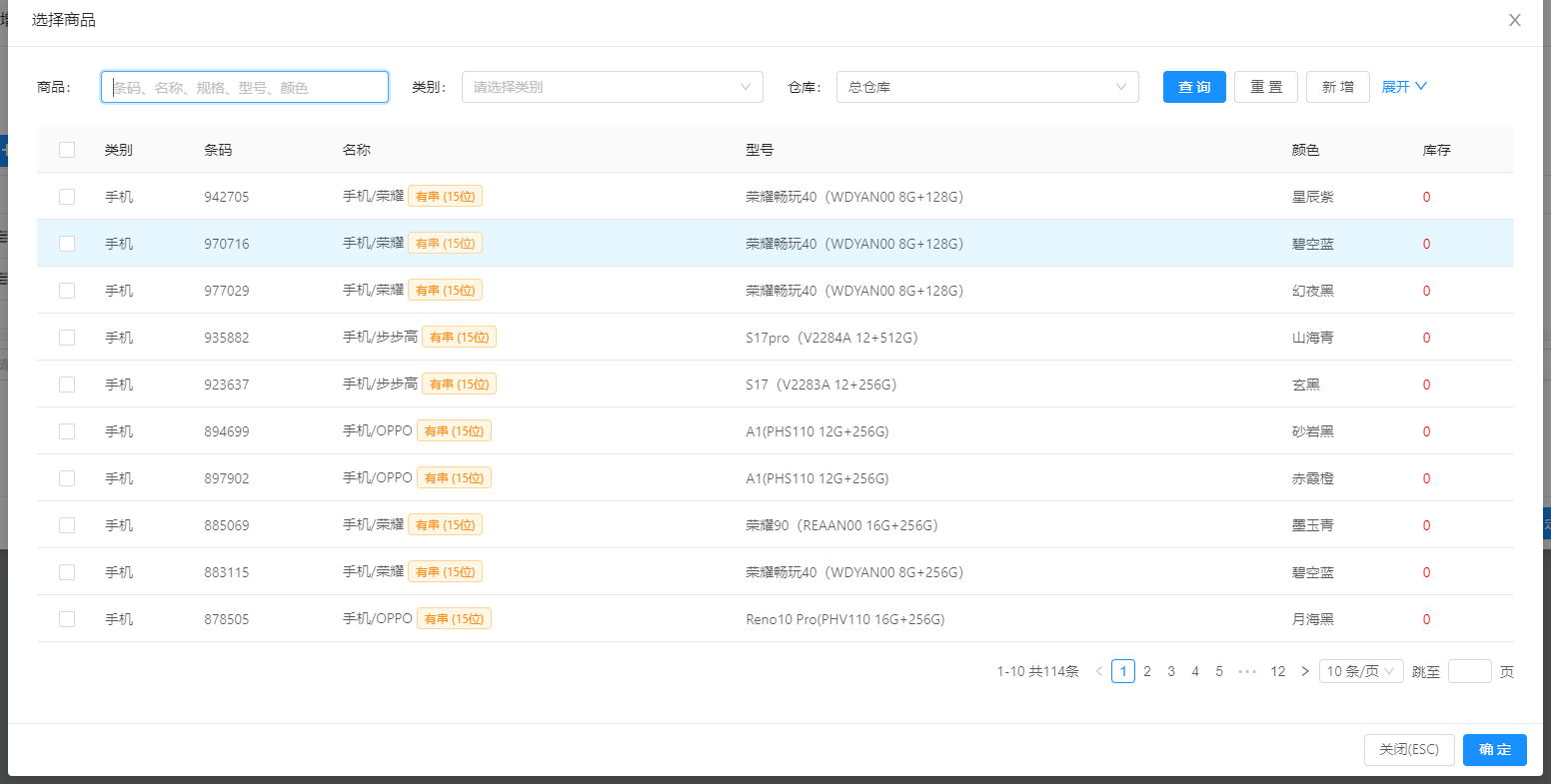Click barcode cell 970716
This screenshot has width=1551, height=784.
pyautogui.click(x=227, y=244)
